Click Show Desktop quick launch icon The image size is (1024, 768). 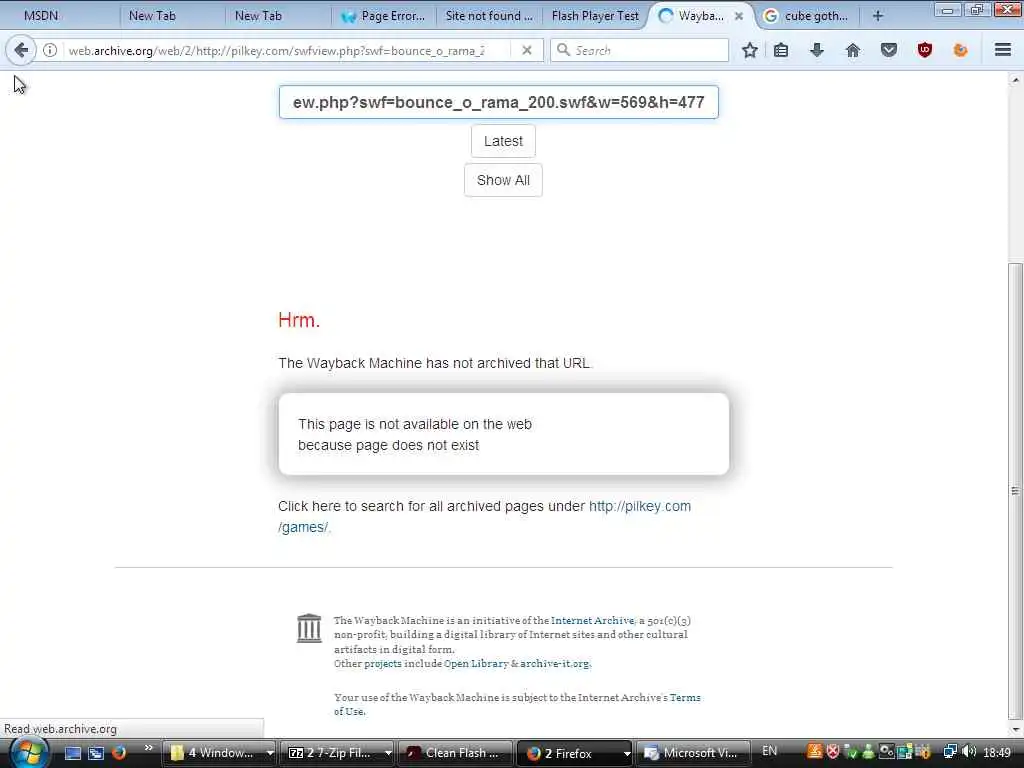coord(73,753)
